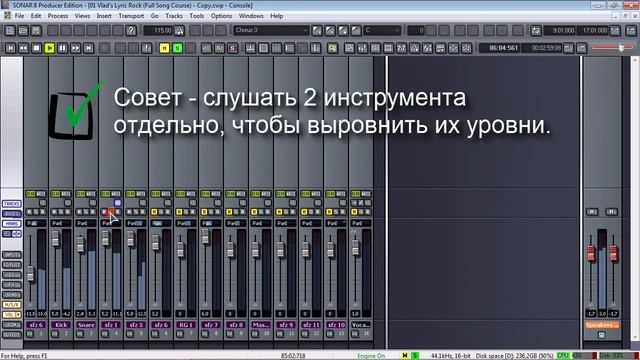Unmute the Mas... channel strip
This screenshot has height=360, width=640.
(254, 212)
